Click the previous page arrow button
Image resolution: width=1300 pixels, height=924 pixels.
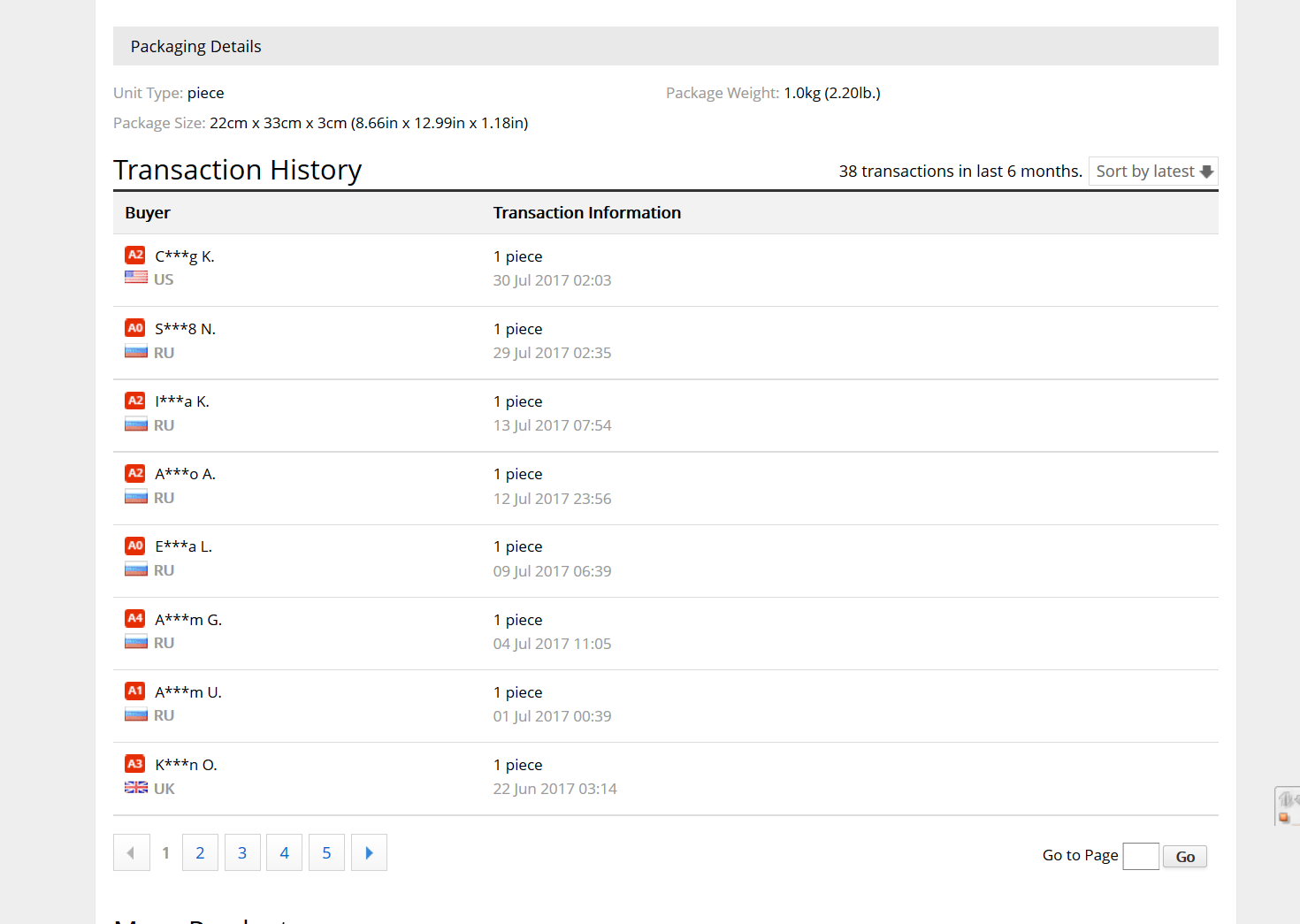click(x=132, y=853)
